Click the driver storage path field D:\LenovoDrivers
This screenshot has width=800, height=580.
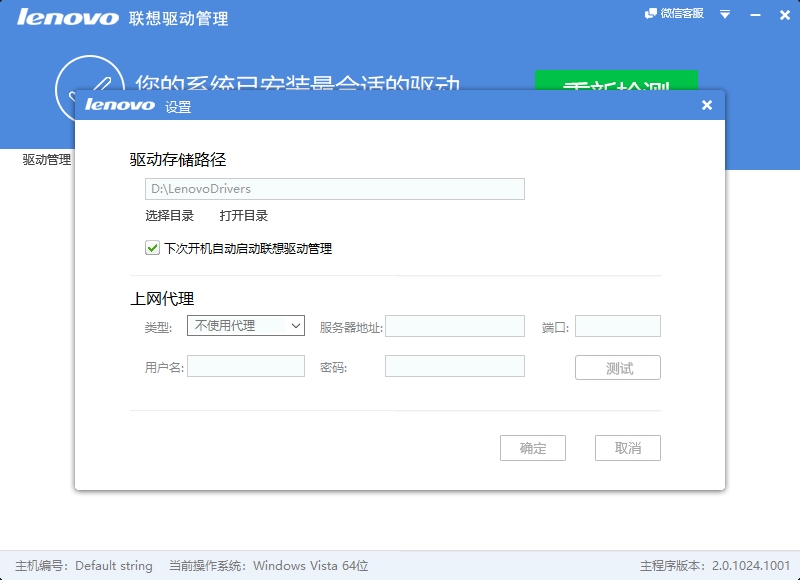point(335,189)
